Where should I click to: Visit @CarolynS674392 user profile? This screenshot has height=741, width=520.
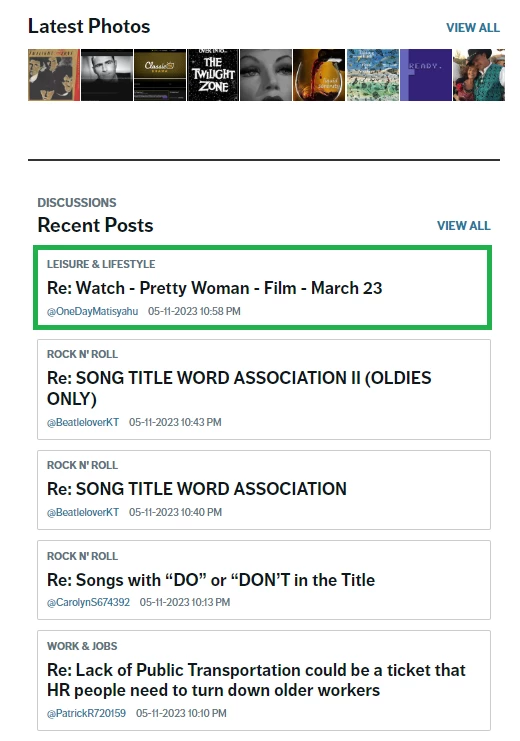(x=88, y=602)
